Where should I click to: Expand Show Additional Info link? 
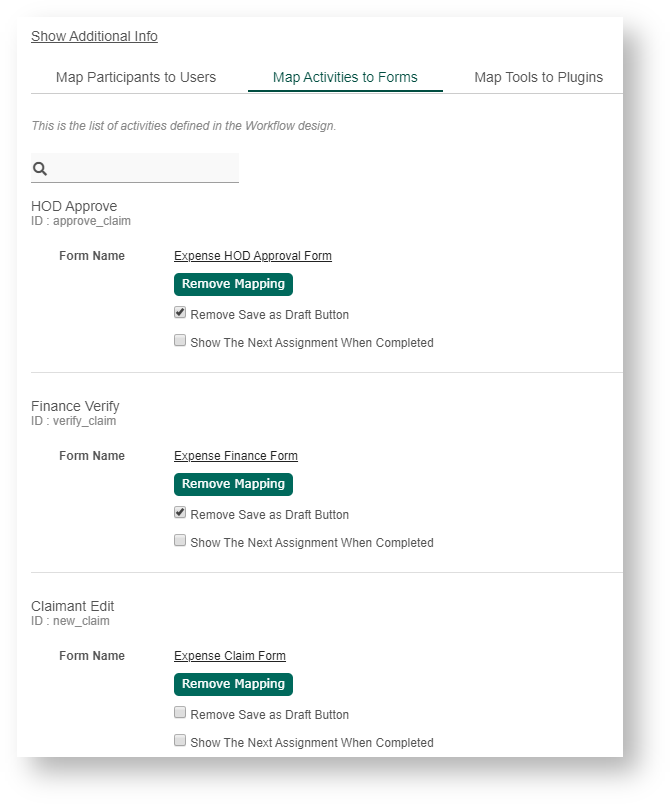pos(94,36)
